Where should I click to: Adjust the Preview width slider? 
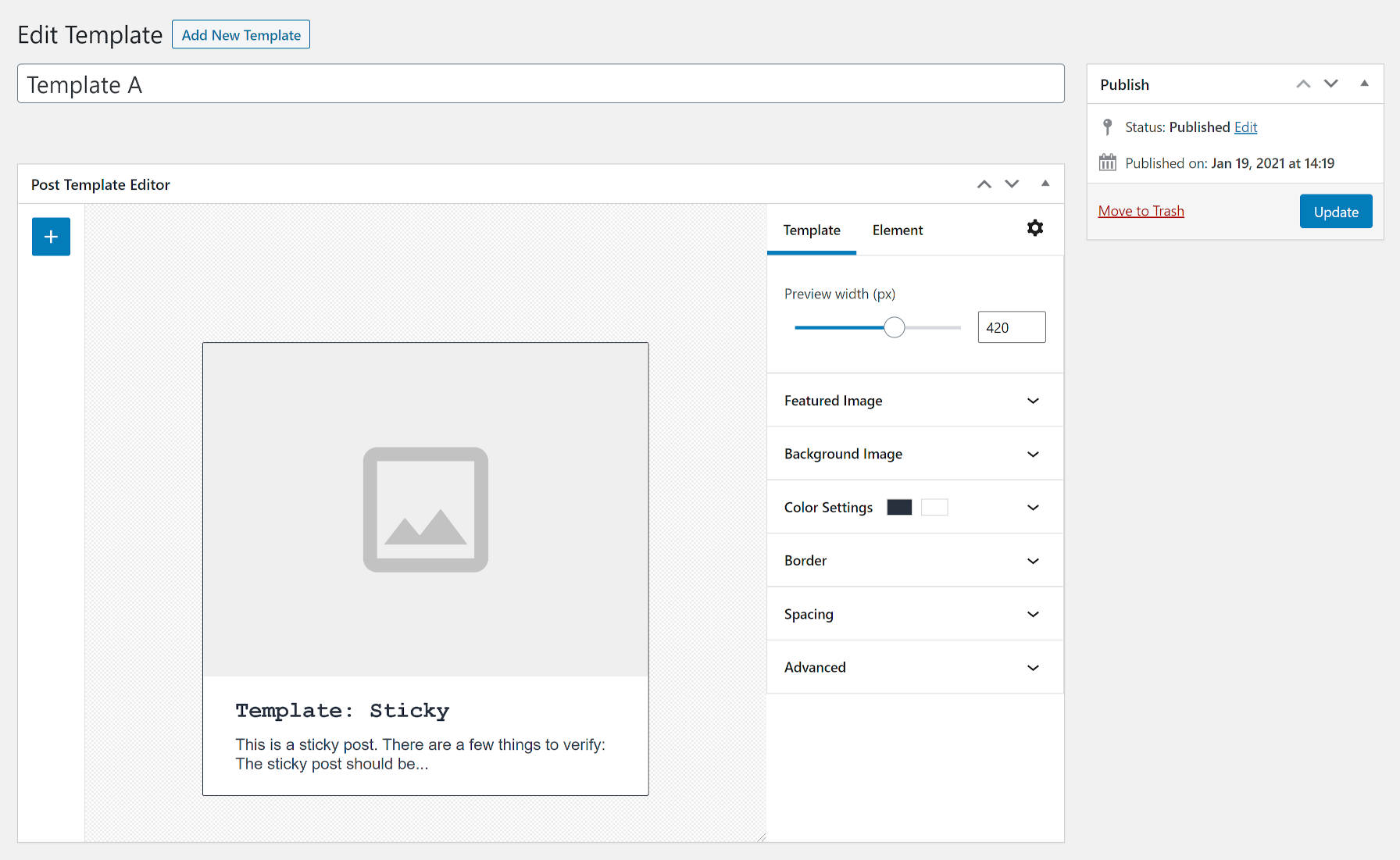pos(894,327)
